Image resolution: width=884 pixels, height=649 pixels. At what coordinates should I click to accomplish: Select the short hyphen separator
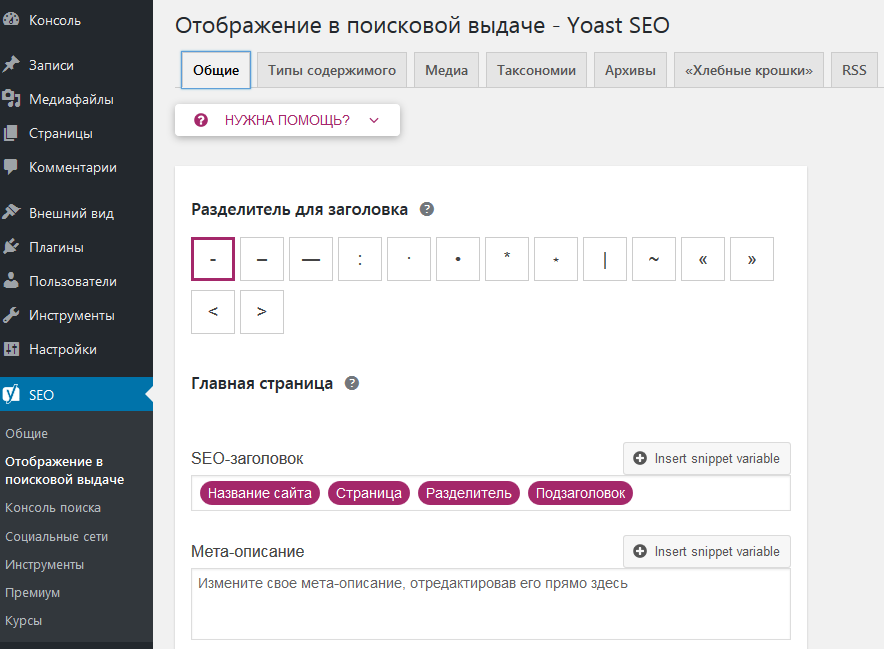pos(213,259)
